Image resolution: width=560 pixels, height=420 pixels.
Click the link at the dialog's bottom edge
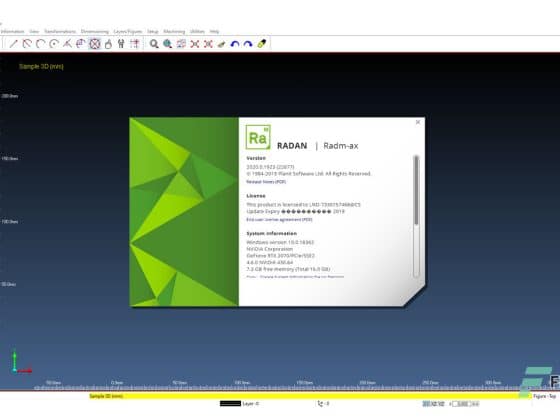tap(295, 277)
